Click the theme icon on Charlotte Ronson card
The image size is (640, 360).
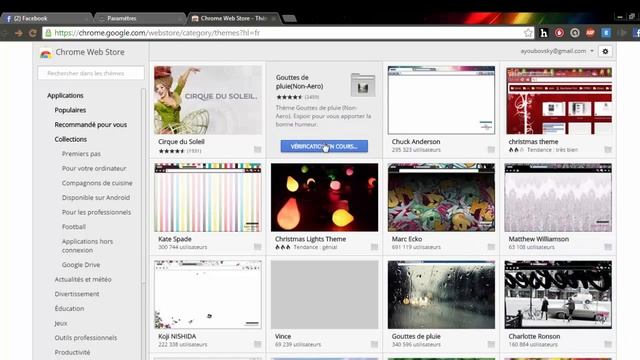pyautogui.click(x=608, y=344)
